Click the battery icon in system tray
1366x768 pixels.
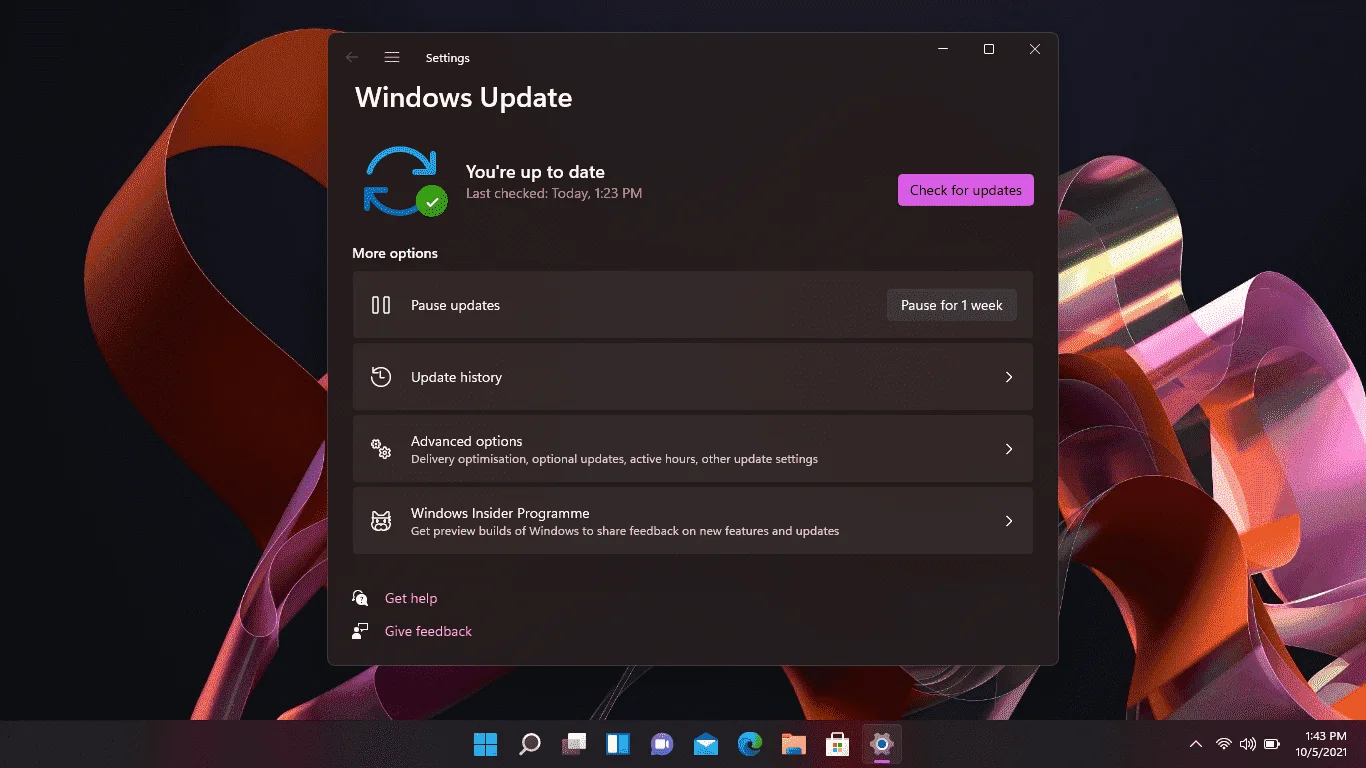click(x=1272, y=744)
